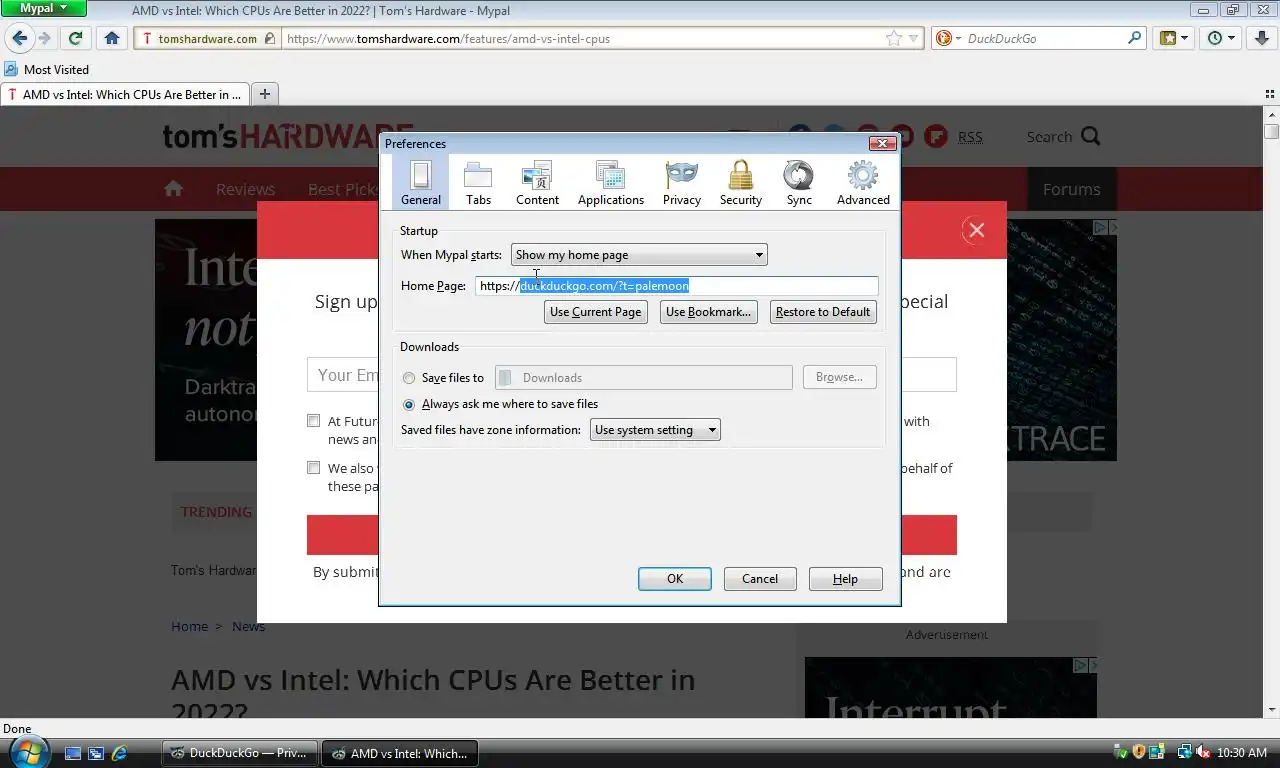
Task: Launch Internet Explorer from quick launch
Action: pyautogui.click(x=120, y=753)
